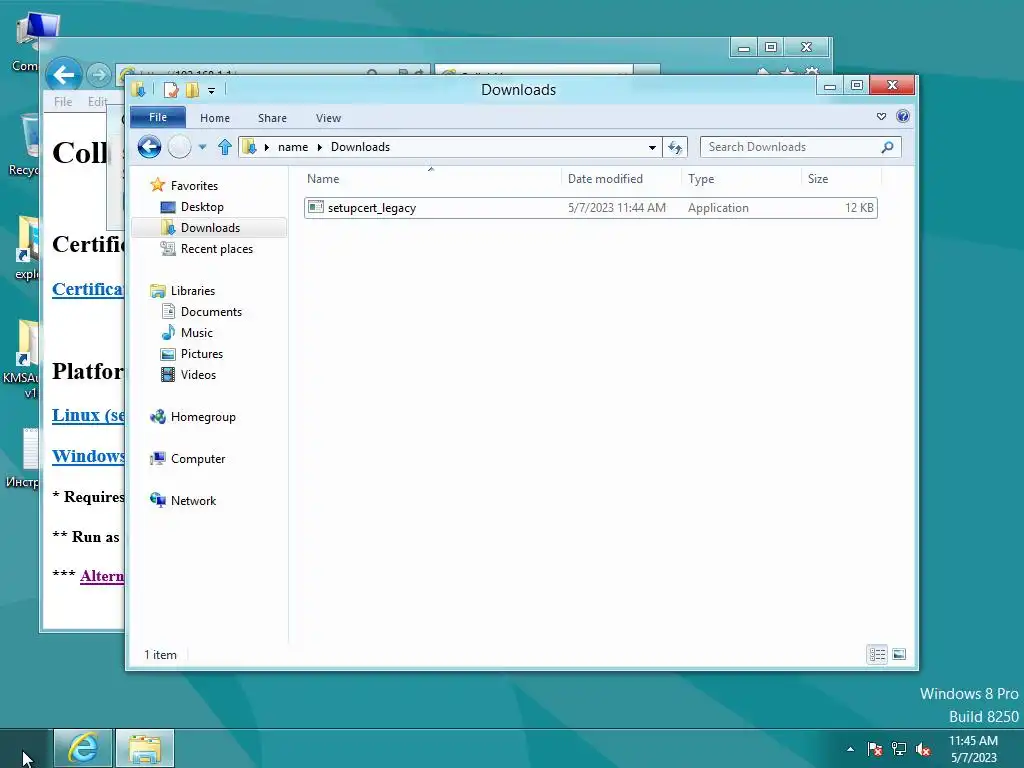Screen dimensions: 1024x768
Task: Select Libraries in navigation pane
Action: 193,291
